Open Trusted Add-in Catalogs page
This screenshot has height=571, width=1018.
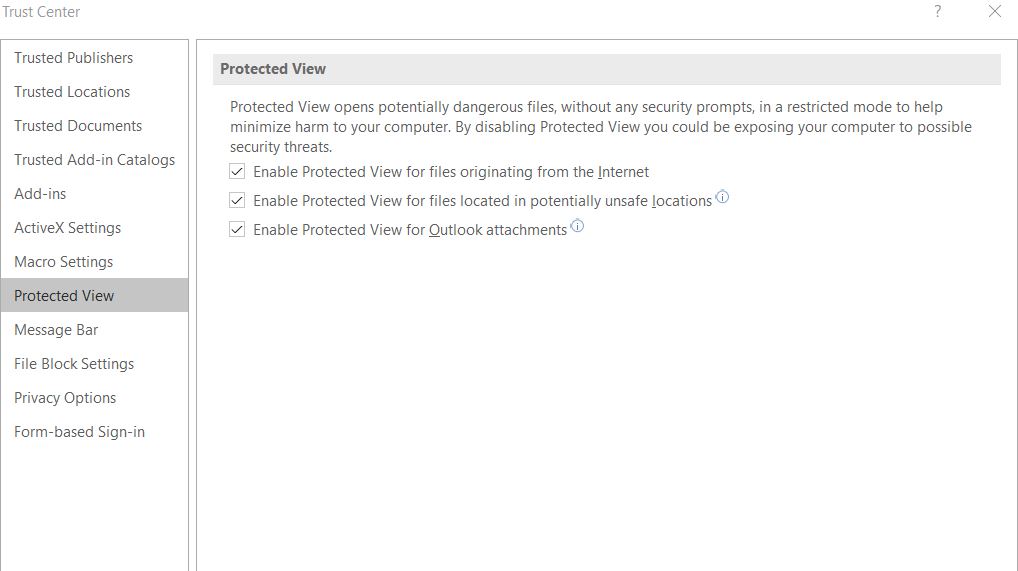(x=95, y=160)
